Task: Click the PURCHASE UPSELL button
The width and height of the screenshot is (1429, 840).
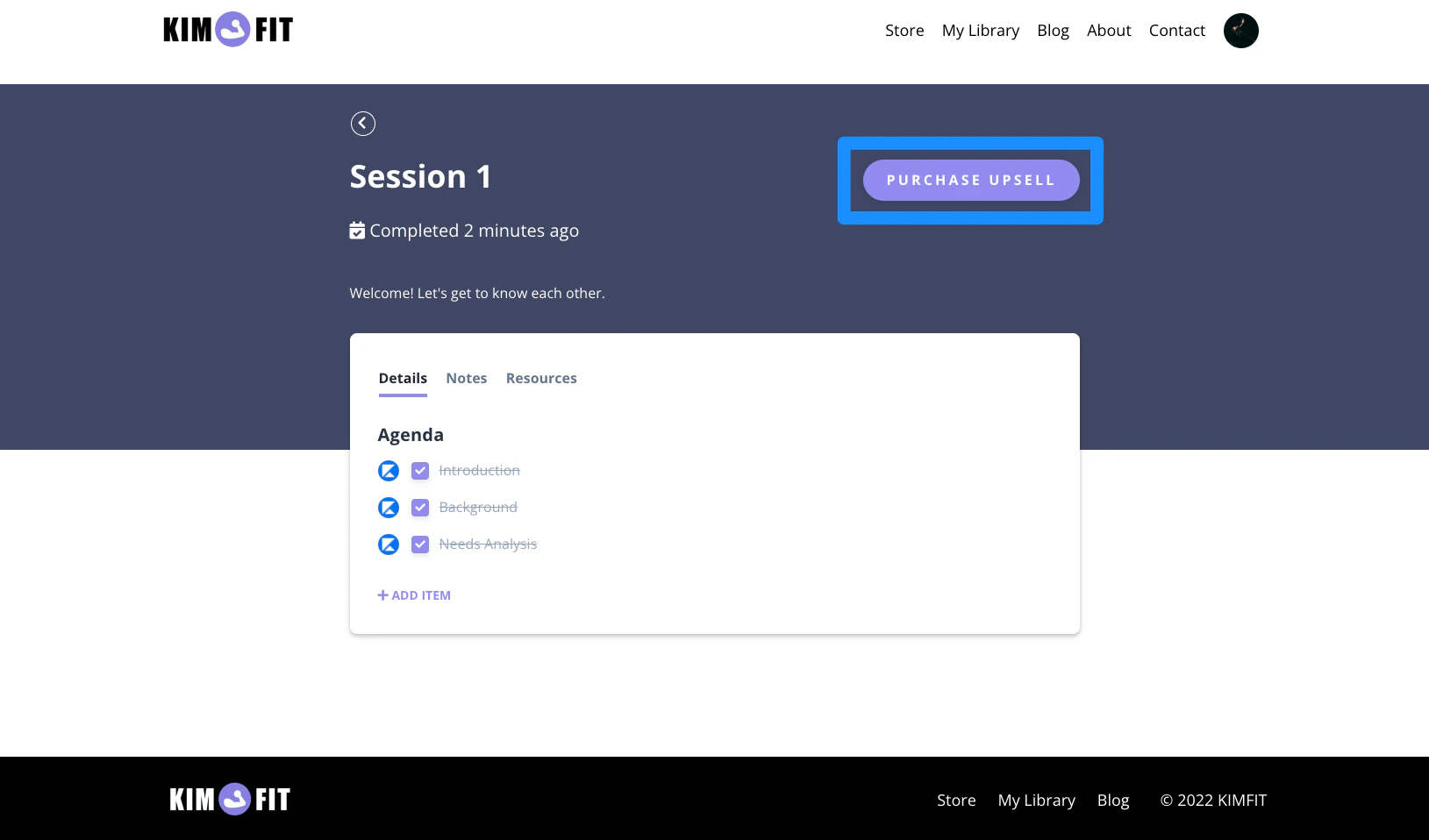Action: [x=970, y=180]
